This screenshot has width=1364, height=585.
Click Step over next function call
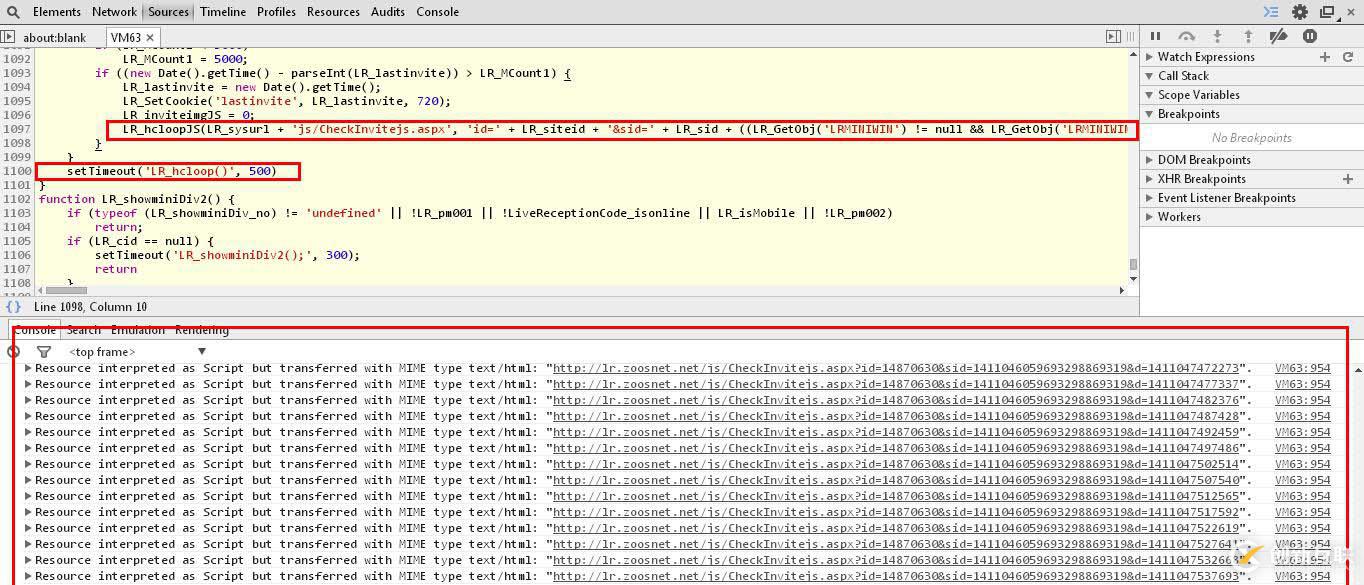click(x=1186, y=36)
